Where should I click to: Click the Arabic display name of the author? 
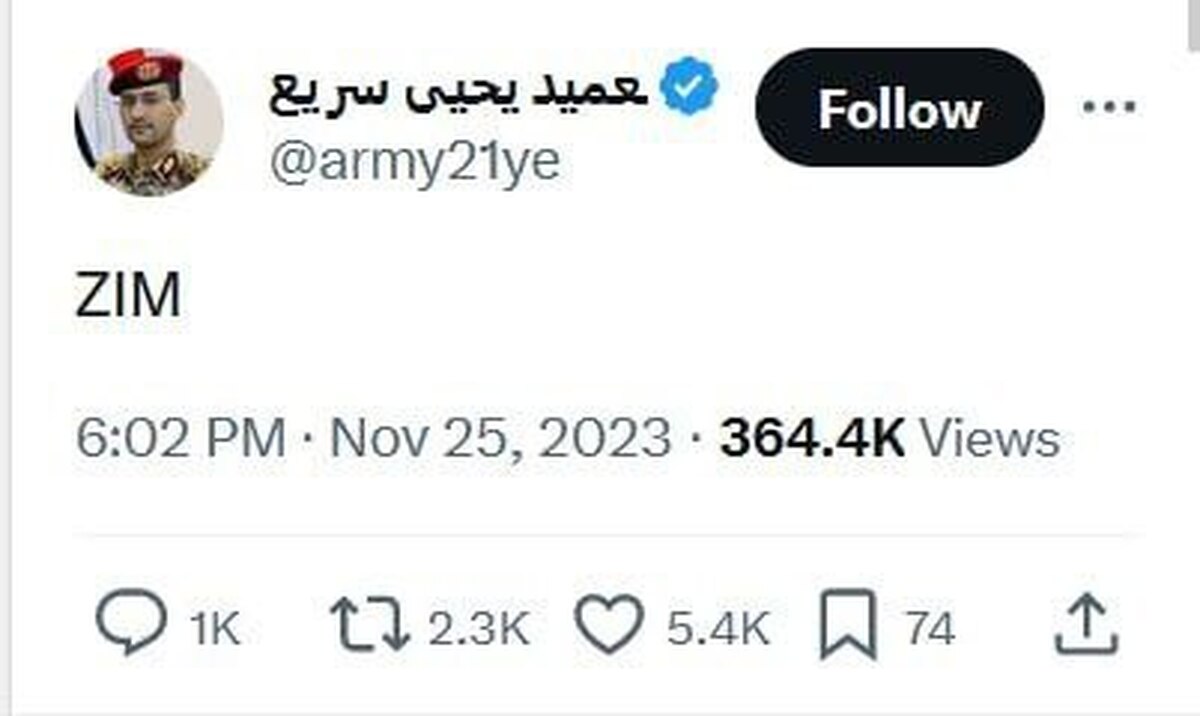pyautogui.click(x=460, y=93)
